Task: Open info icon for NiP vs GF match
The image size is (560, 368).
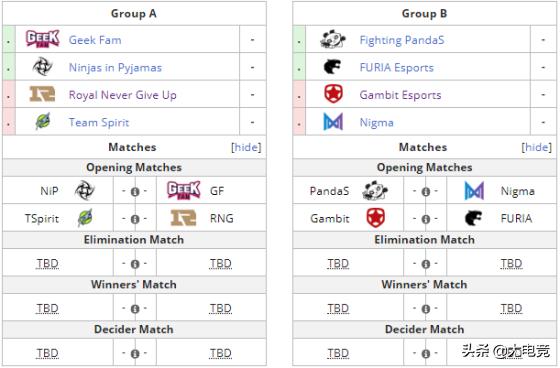Action: pyautogui.click(x=135, y=192)
